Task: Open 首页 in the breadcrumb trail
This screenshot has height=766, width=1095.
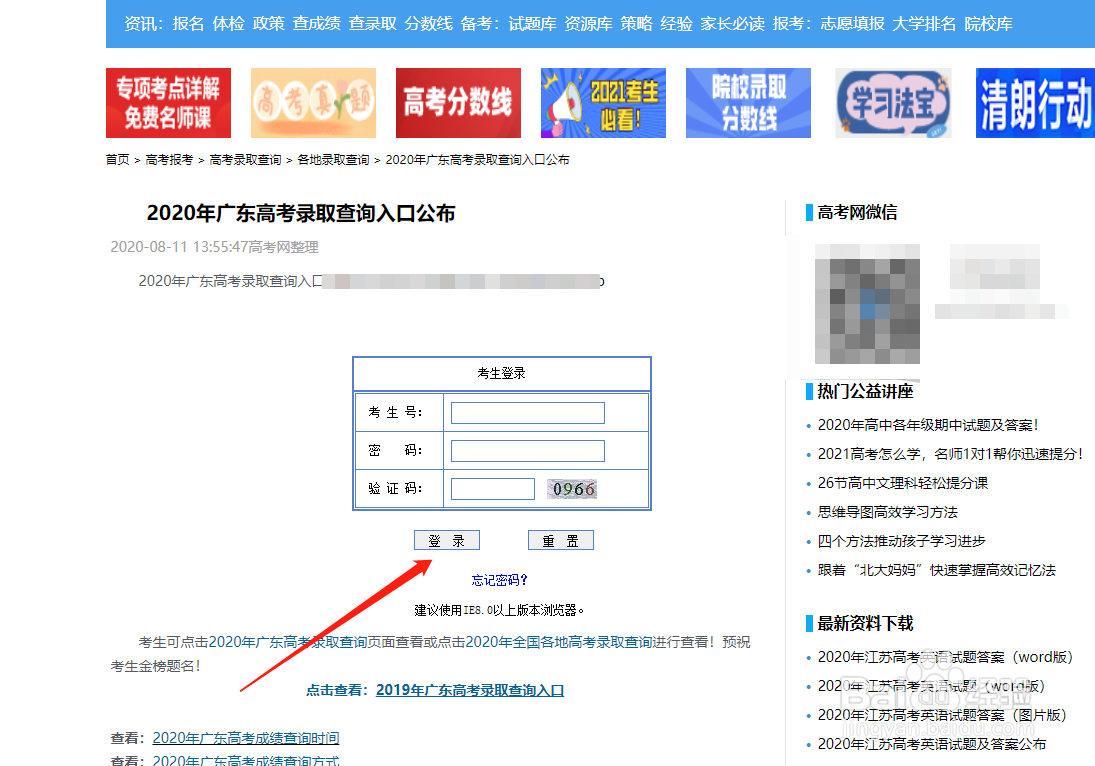Action: [x=116, y=158]
